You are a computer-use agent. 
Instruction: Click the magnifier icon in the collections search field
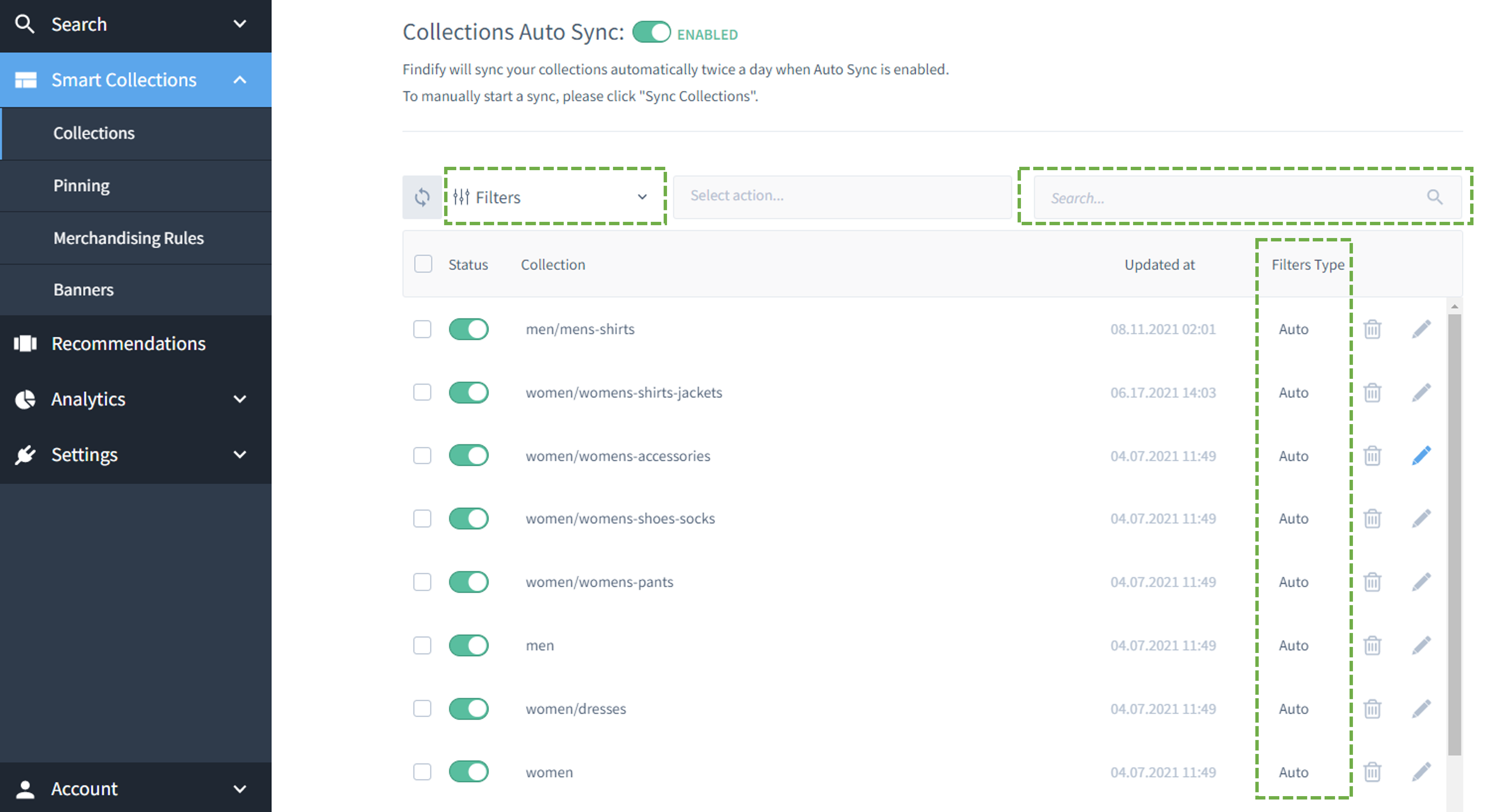click(1435, 197)
